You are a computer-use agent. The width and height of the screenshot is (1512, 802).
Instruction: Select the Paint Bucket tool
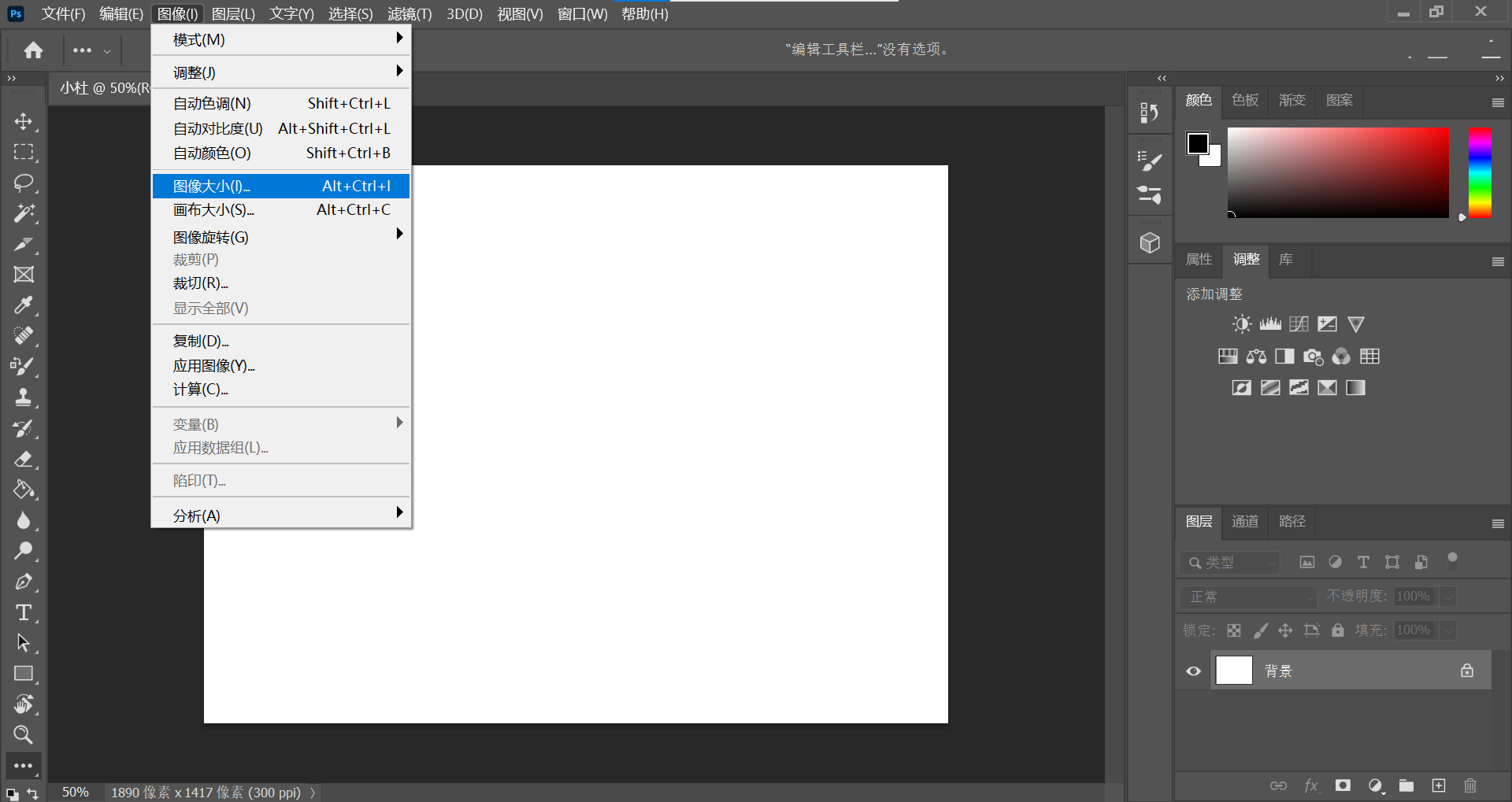[x=24, y=490]
